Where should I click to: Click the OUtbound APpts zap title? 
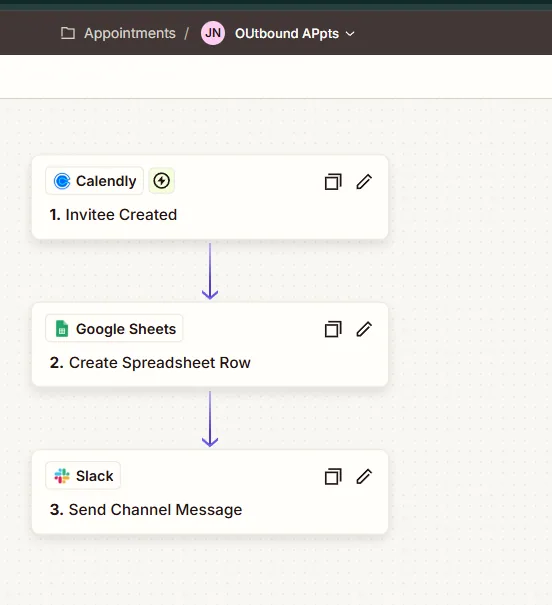coord(287,34)
